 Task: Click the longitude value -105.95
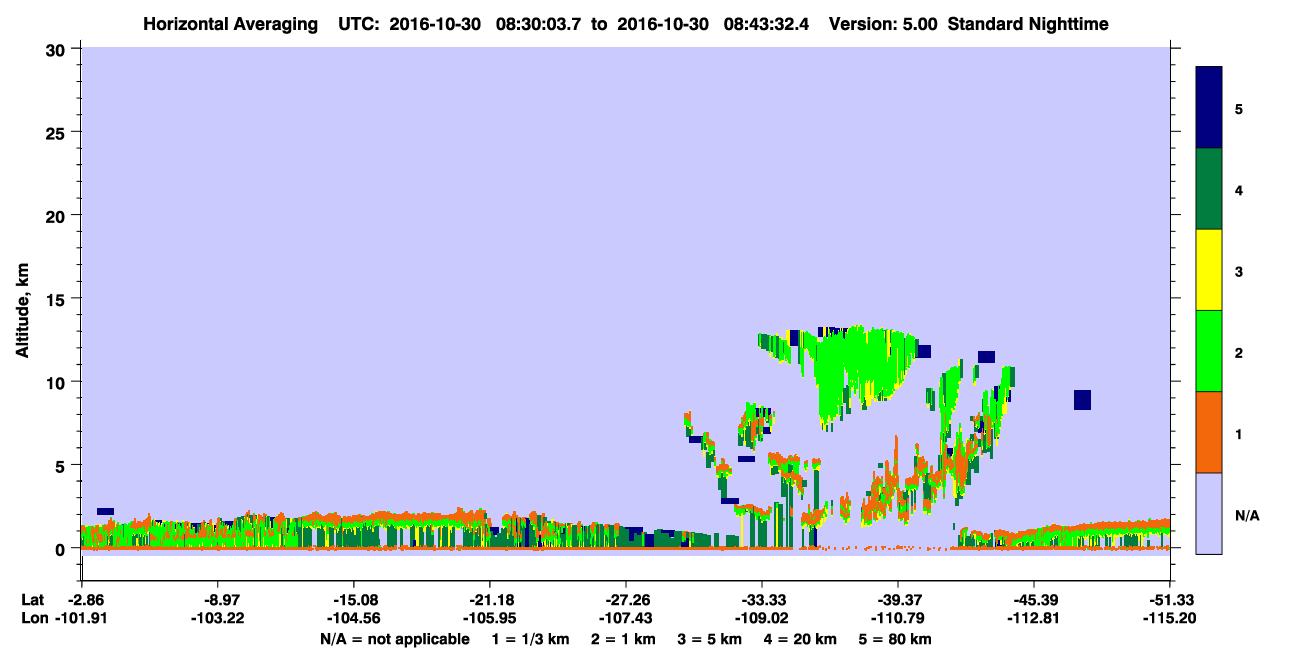[489, 618]
